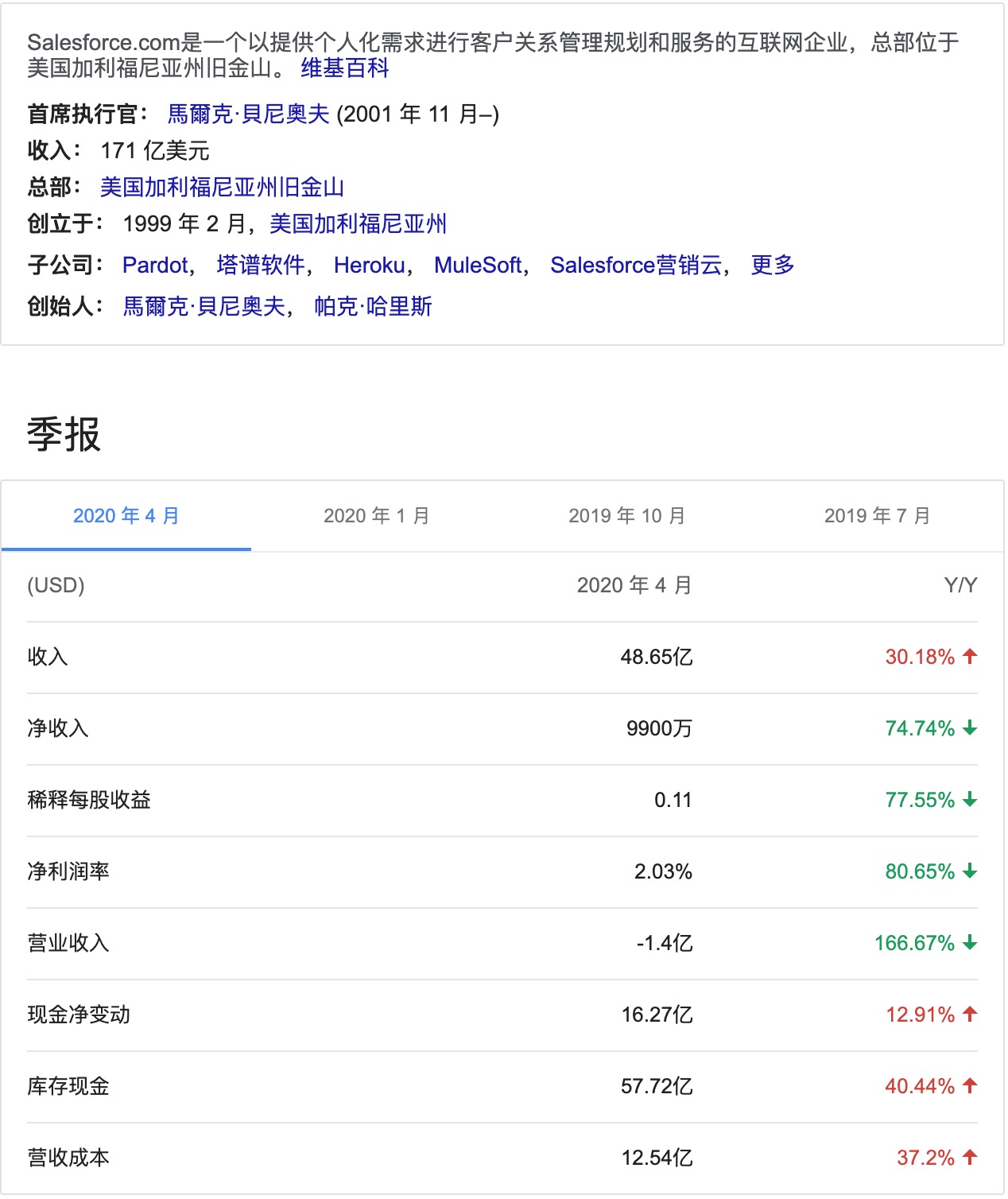Click the 收入 row value 48.65亿
The height and width of the screenshot is (1199, 1008).
[x=657, y=657]
